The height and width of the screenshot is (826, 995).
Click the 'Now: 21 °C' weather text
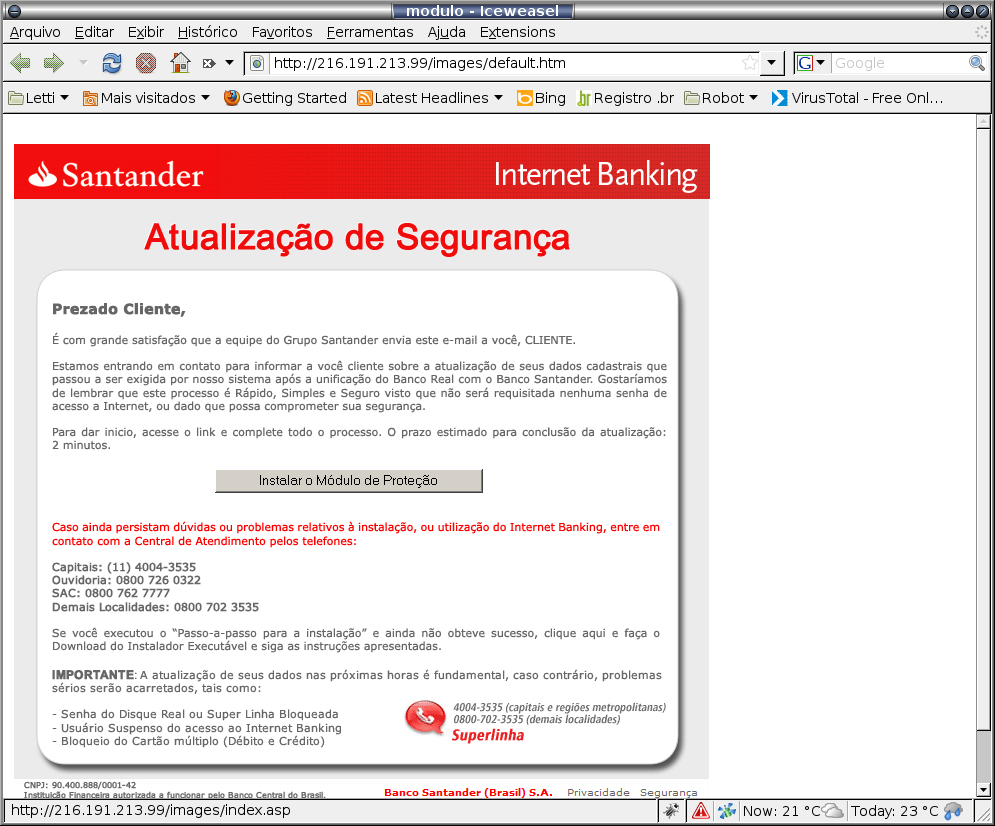click(x=781, y=811)
